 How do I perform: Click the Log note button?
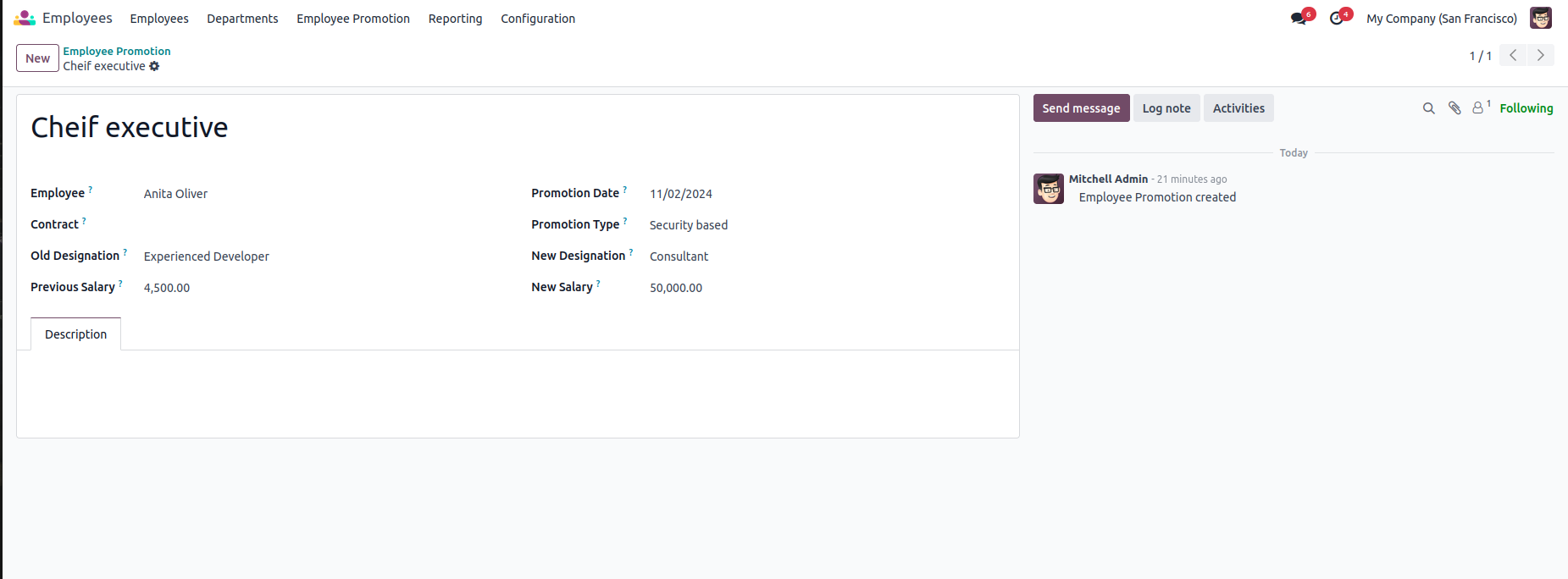coord(1166,108)
